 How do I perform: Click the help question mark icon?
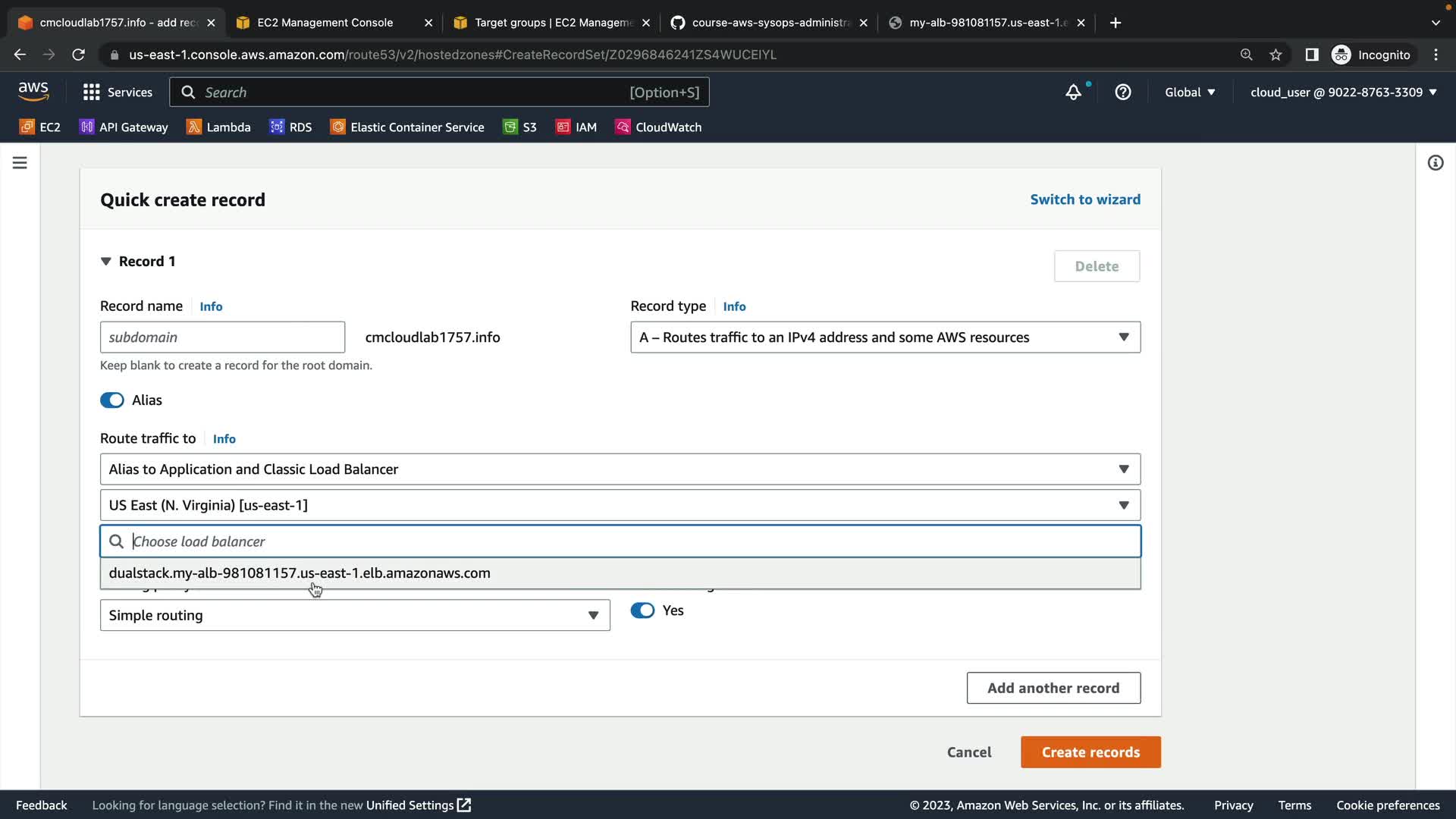click(1123, 93)
